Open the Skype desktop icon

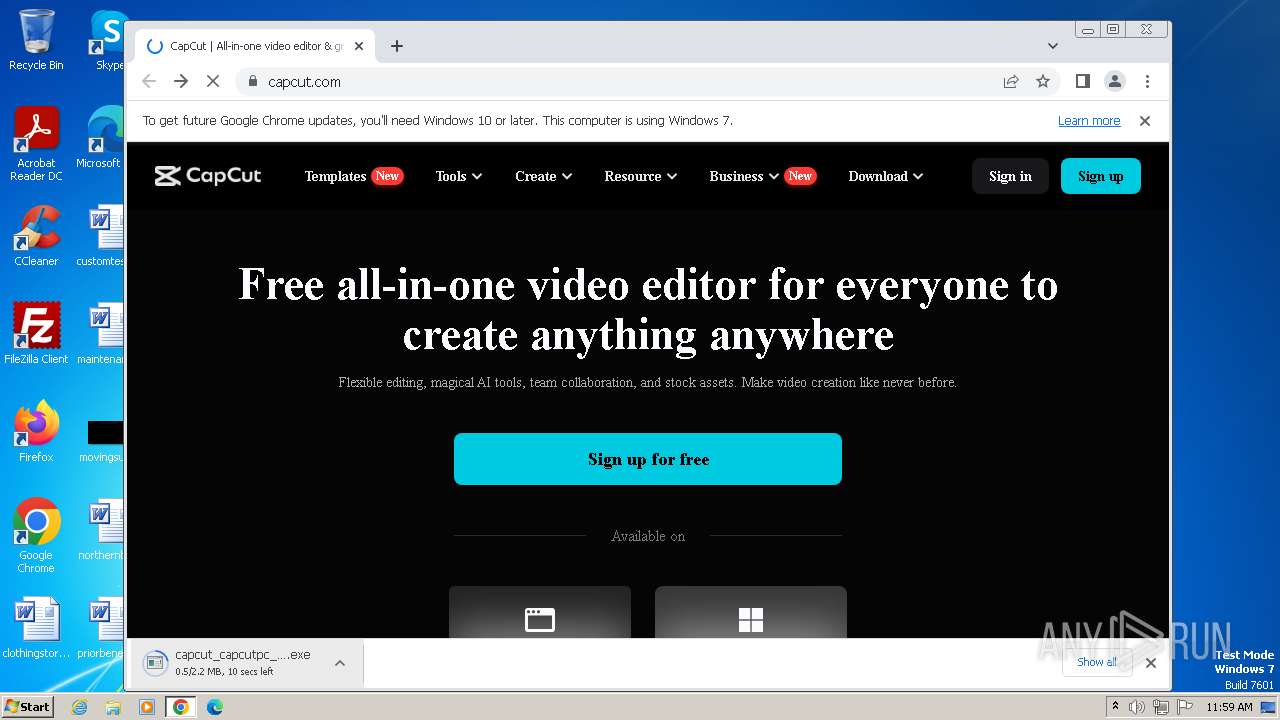108,40
